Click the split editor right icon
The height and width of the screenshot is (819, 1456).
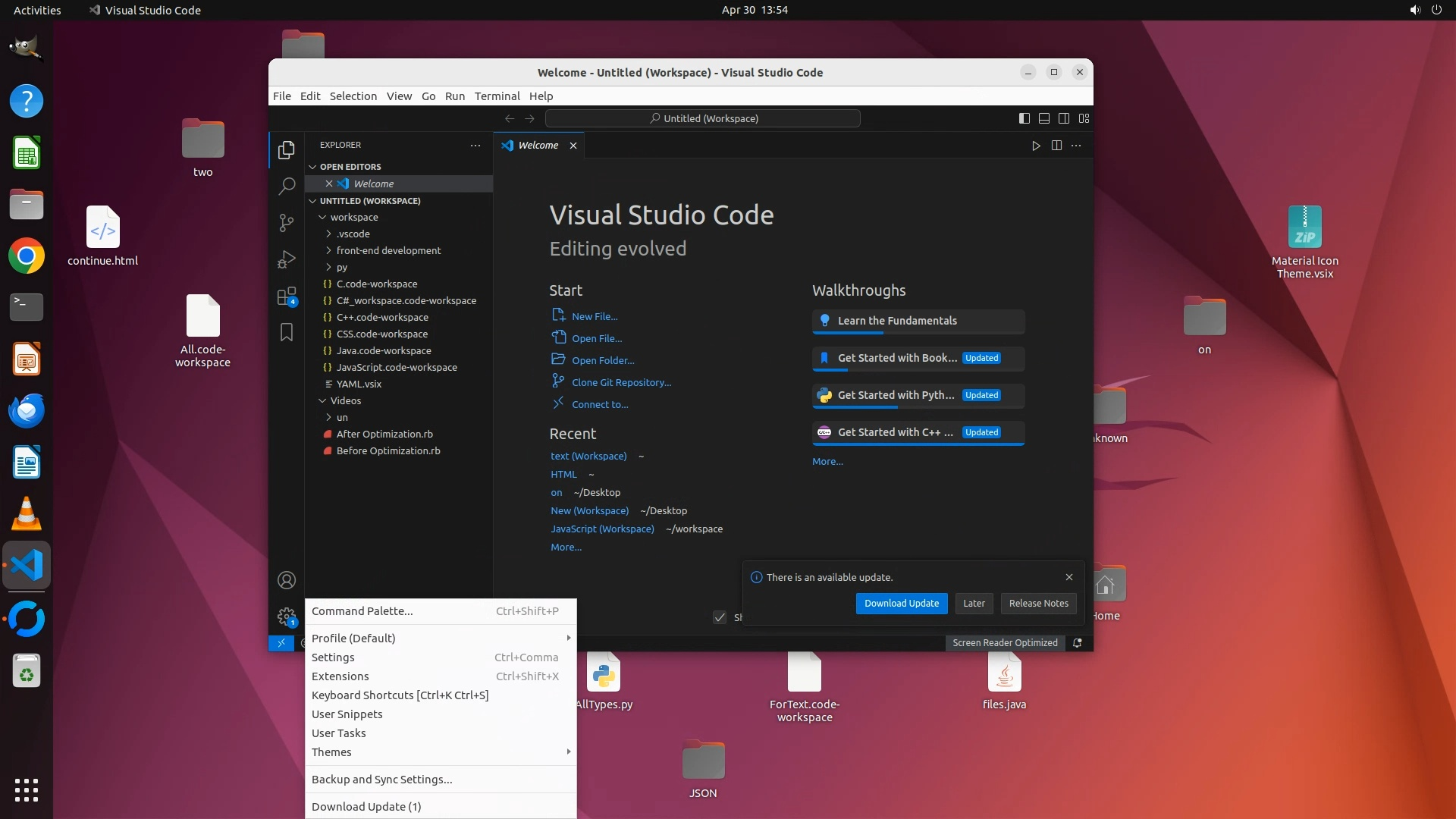pyautogui.click(x=1056, y=146)
